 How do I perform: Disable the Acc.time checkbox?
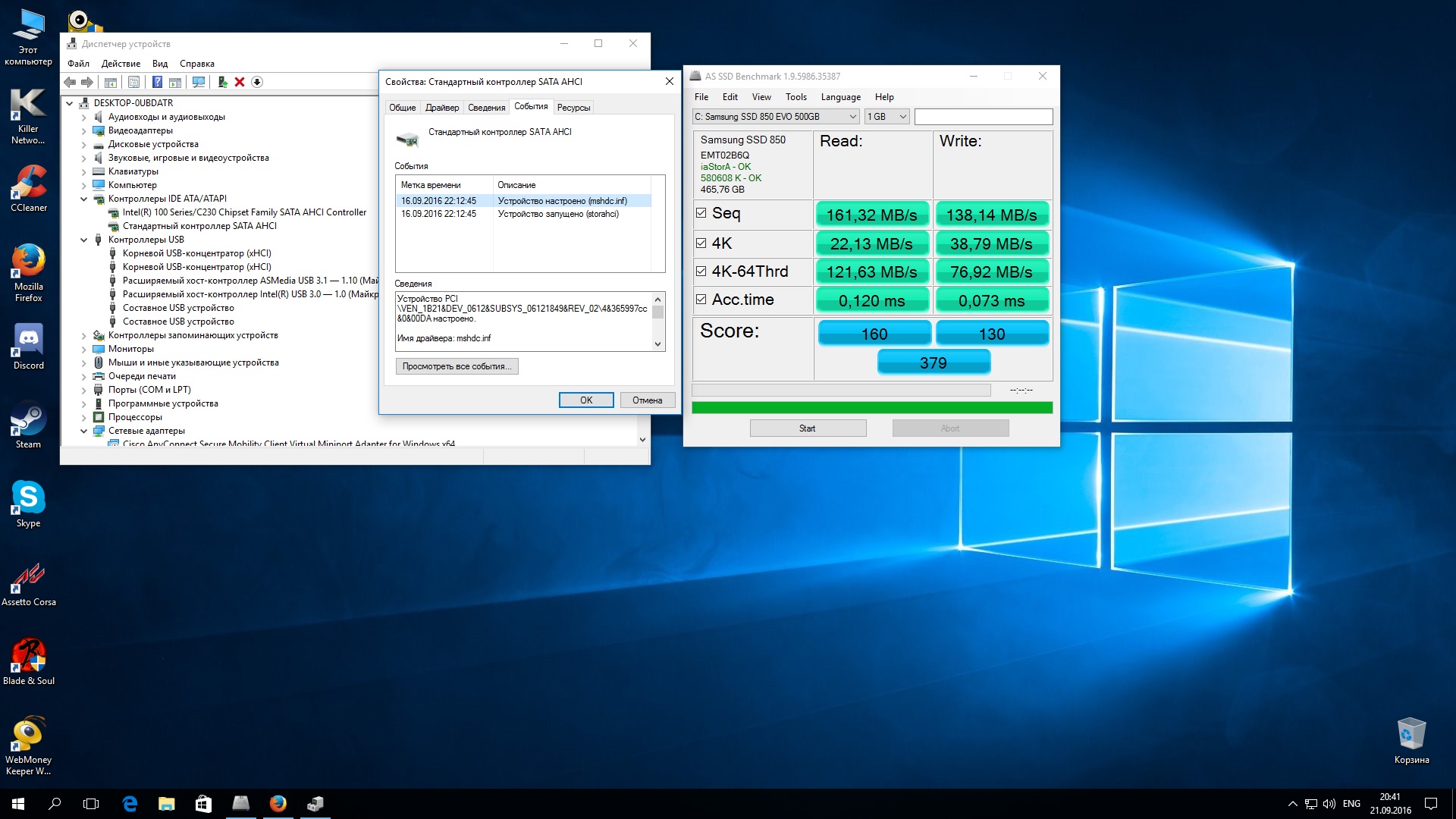point(701,300)
